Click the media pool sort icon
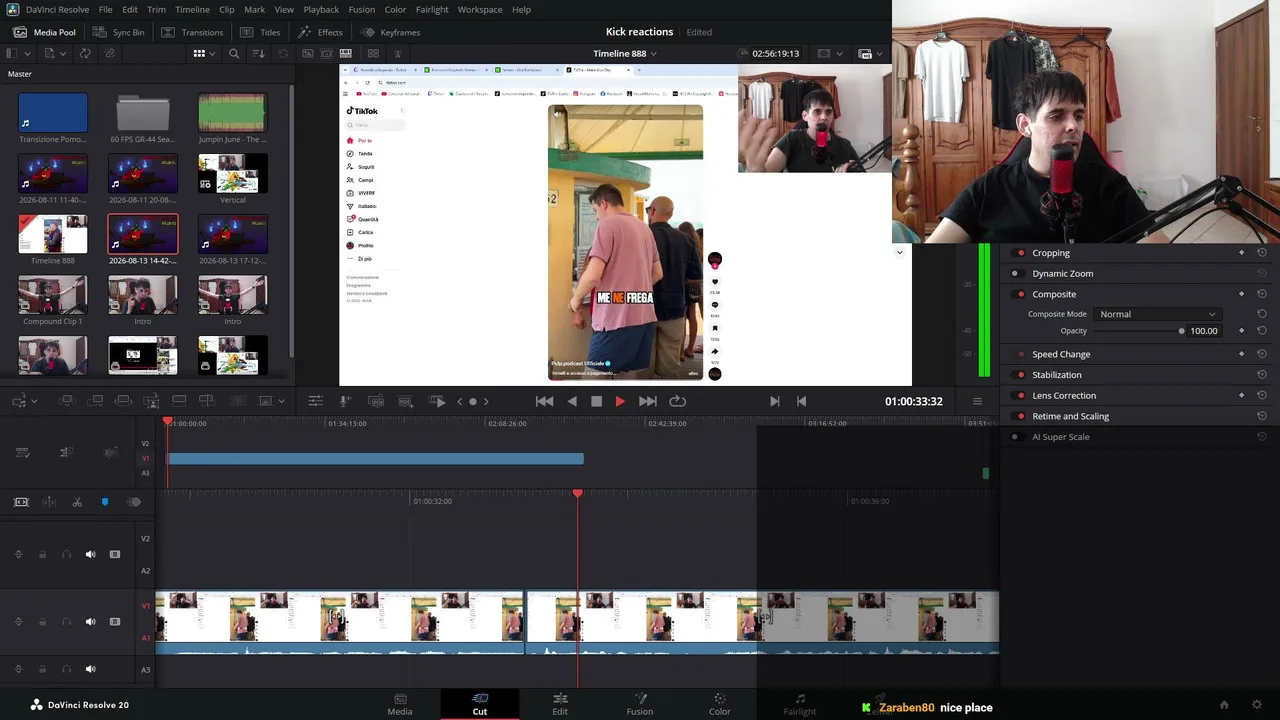Image resolution: width=1280 pixels, height=720 pixels. click(x=257, y=53)
